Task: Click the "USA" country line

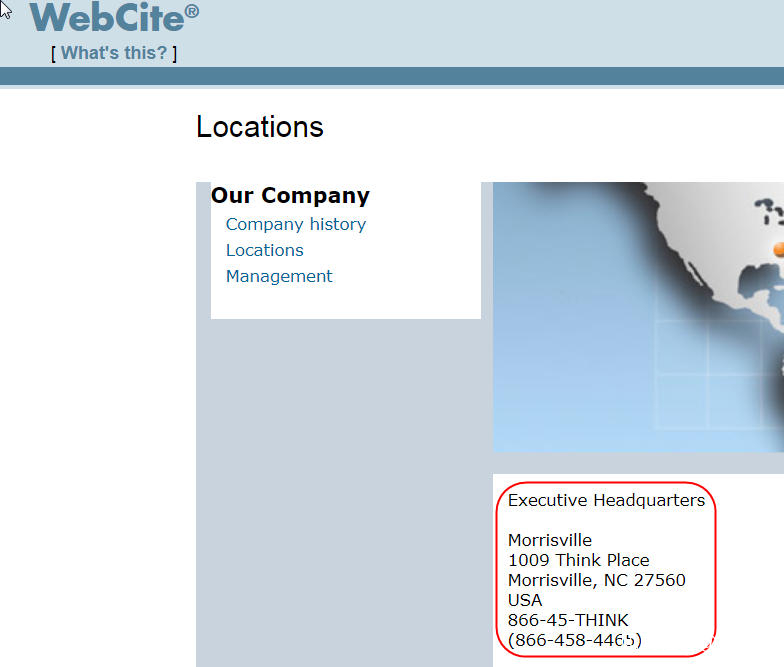Action: pyautogui.click(x=524, y=600)
